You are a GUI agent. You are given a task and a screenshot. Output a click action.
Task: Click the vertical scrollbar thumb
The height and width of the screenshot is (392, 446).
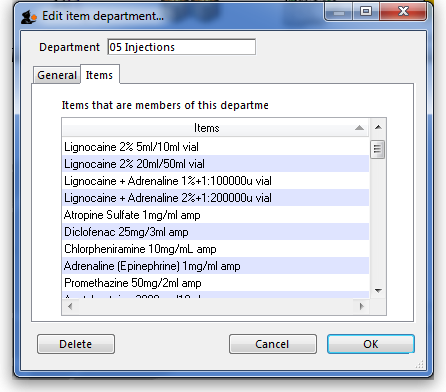[378, 149]
